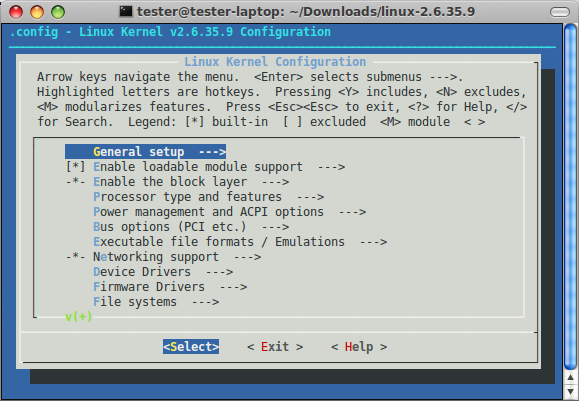Click the arrow after Bus options
This screenshot has width=579, height=401.
(x=275, y=227)
